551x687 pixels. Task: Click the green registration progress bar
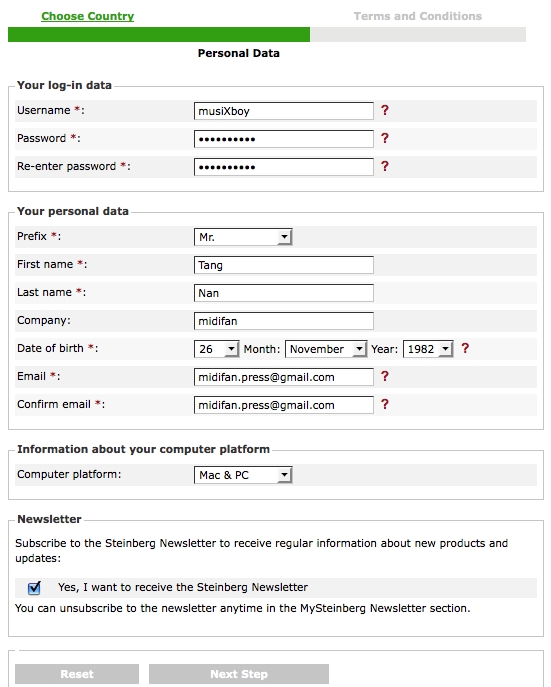point(159,35)
